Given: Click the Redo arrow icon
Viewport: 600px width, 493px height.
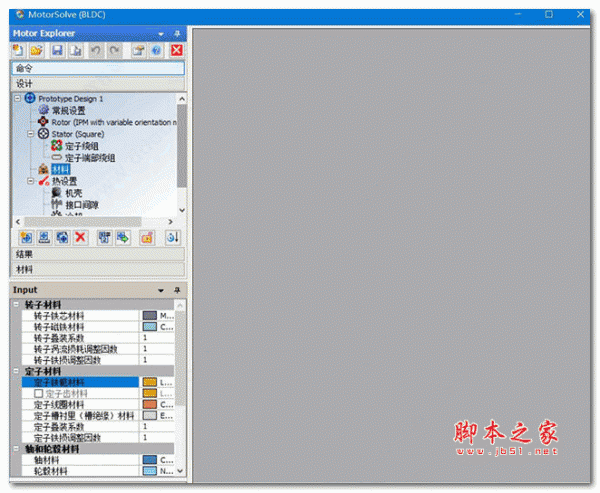Looking at the screenshot, I should point(115,50).
